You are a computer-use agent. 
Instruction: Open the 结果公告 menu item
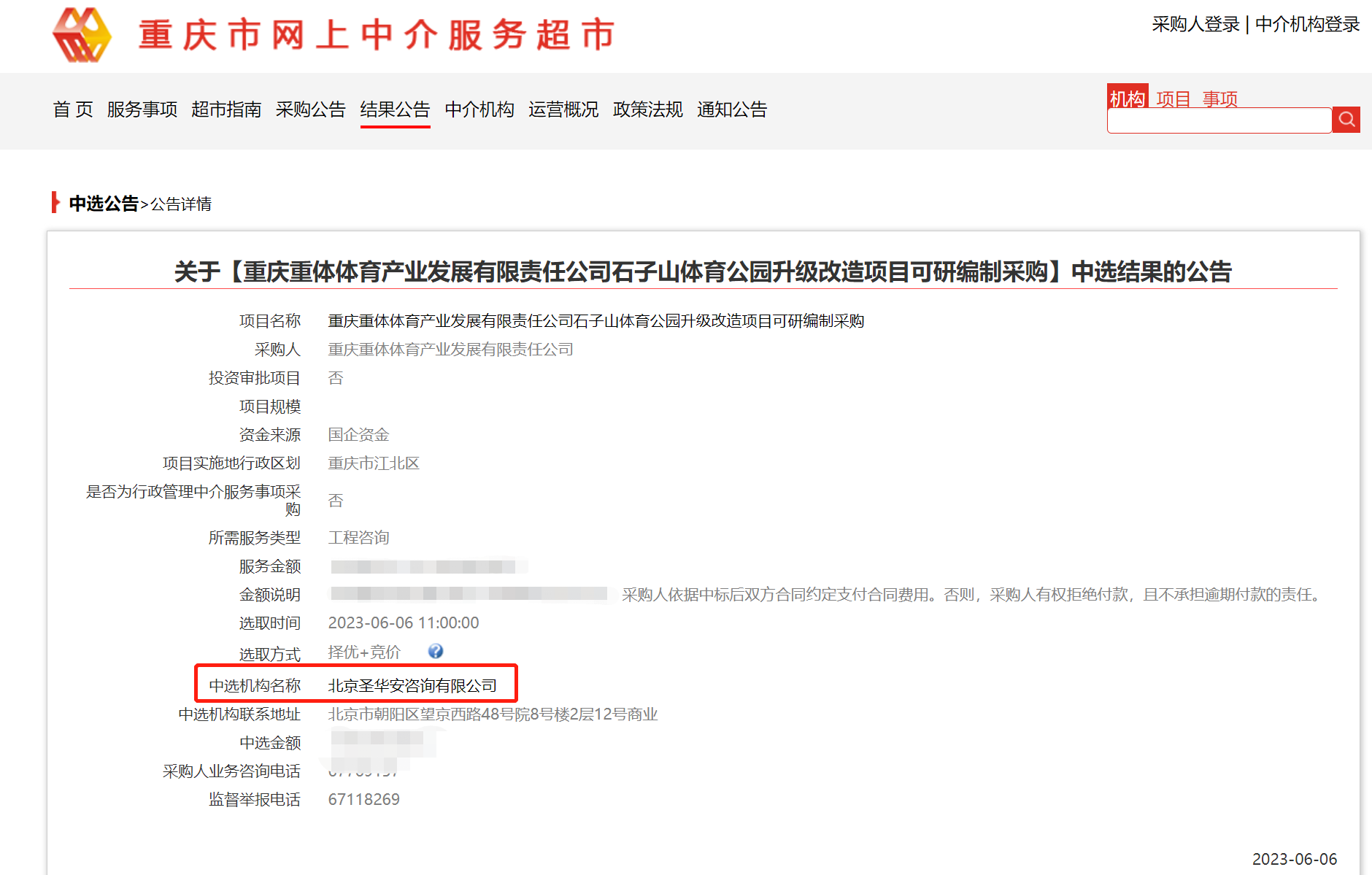click(x=395, y=109)
